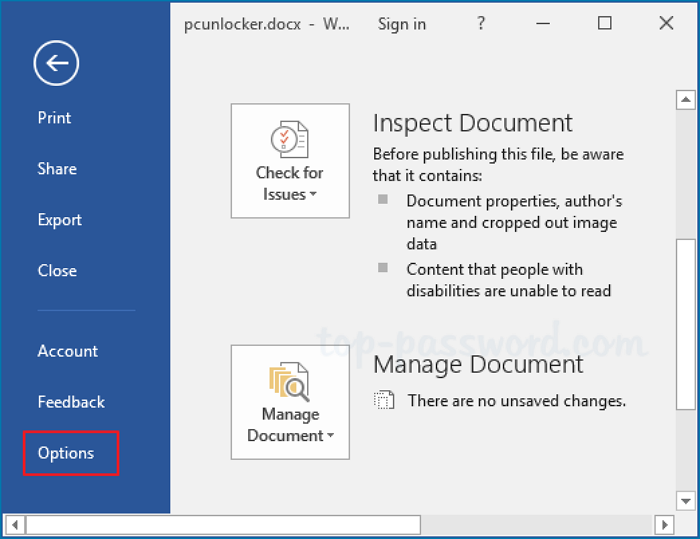Click the vertical scrollbar up arrow
This screenshot has width=700, height=539.
coord(686,100)
